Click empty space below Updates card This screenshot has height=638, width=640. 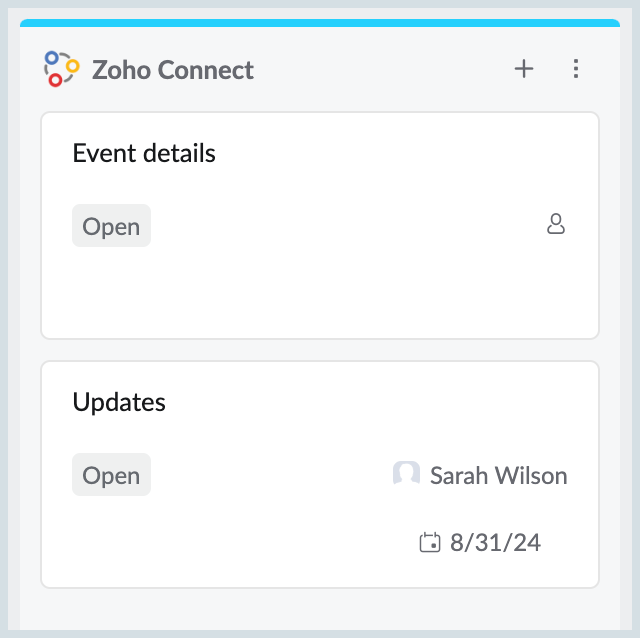pos(320,610)
